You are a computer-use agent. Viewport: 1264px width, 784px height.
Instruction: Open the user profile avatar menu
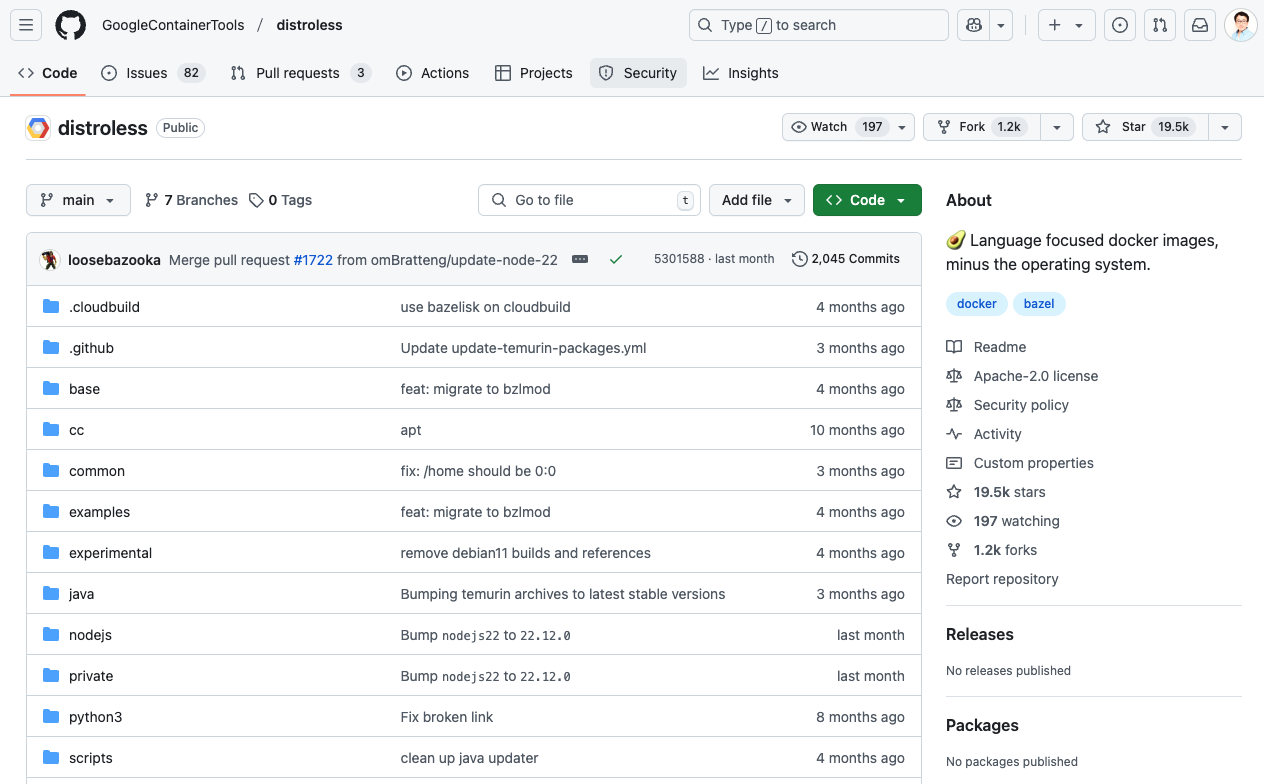tap(1241, 25)
